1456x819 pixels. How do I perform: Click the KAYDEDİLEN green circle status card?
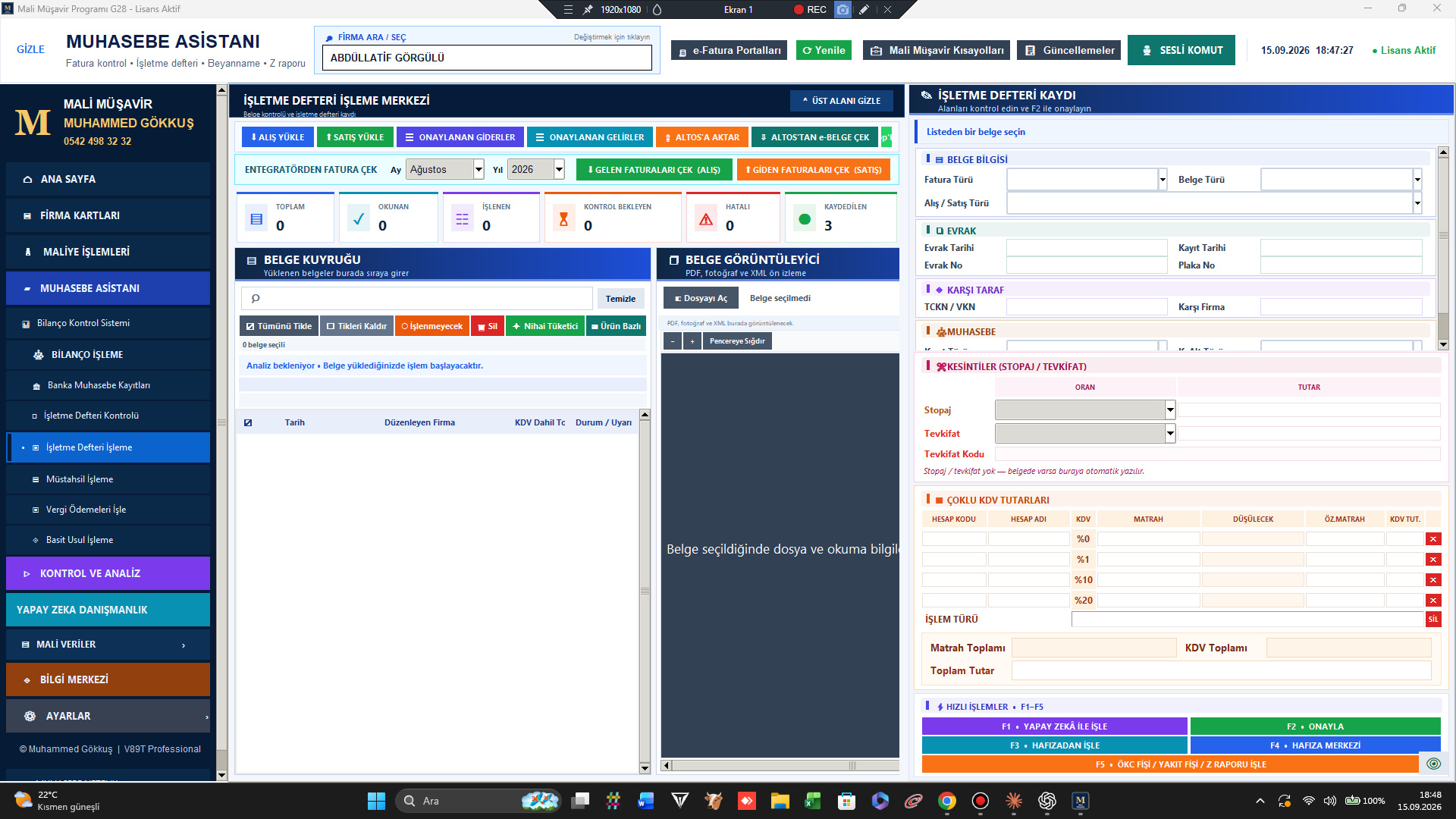tap(840, 218)
